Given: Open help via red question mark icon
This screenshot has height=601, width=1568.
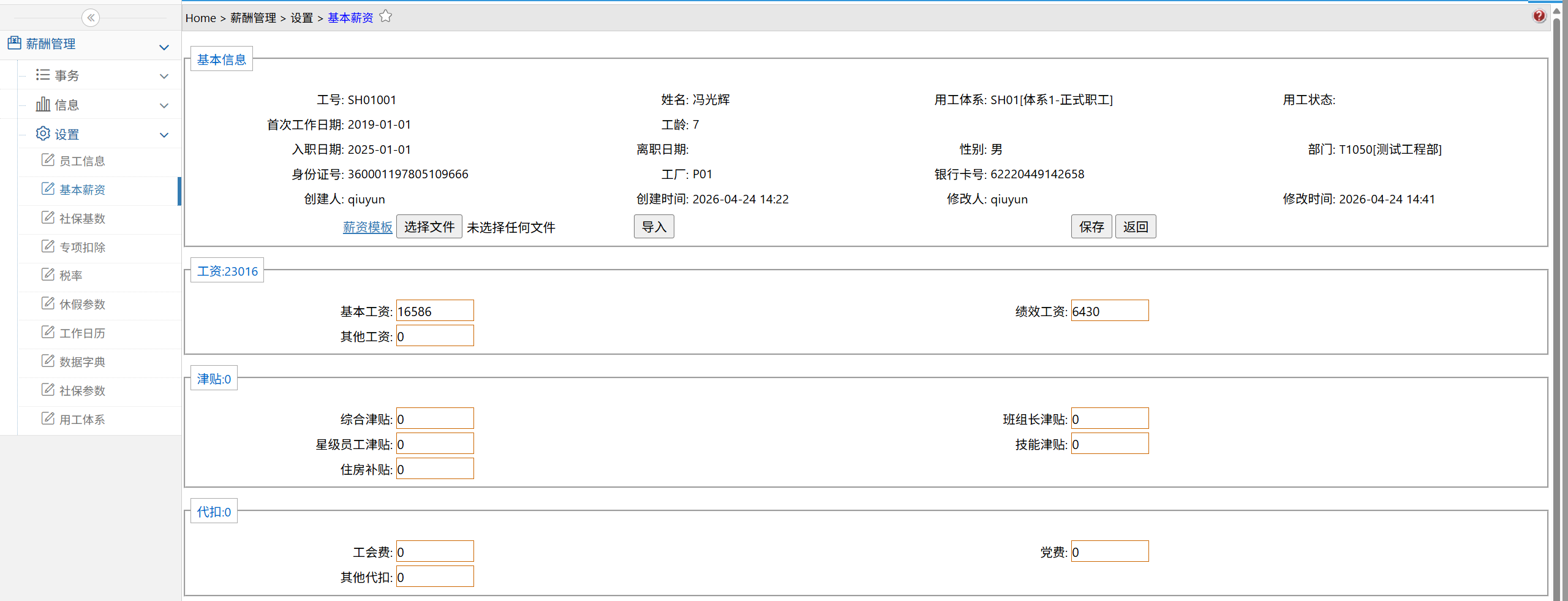Looking at the screenshot, I should pos(1539,17).
